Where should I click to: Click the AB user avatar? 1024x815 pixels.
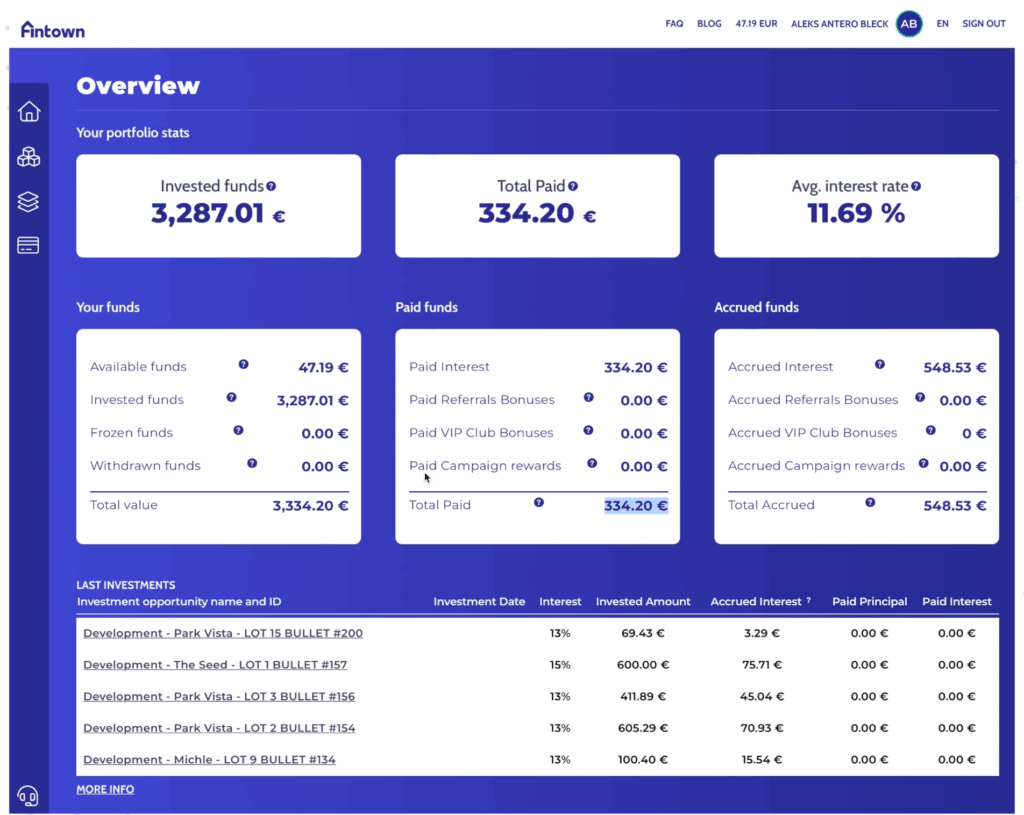click(x=909, y=24)
